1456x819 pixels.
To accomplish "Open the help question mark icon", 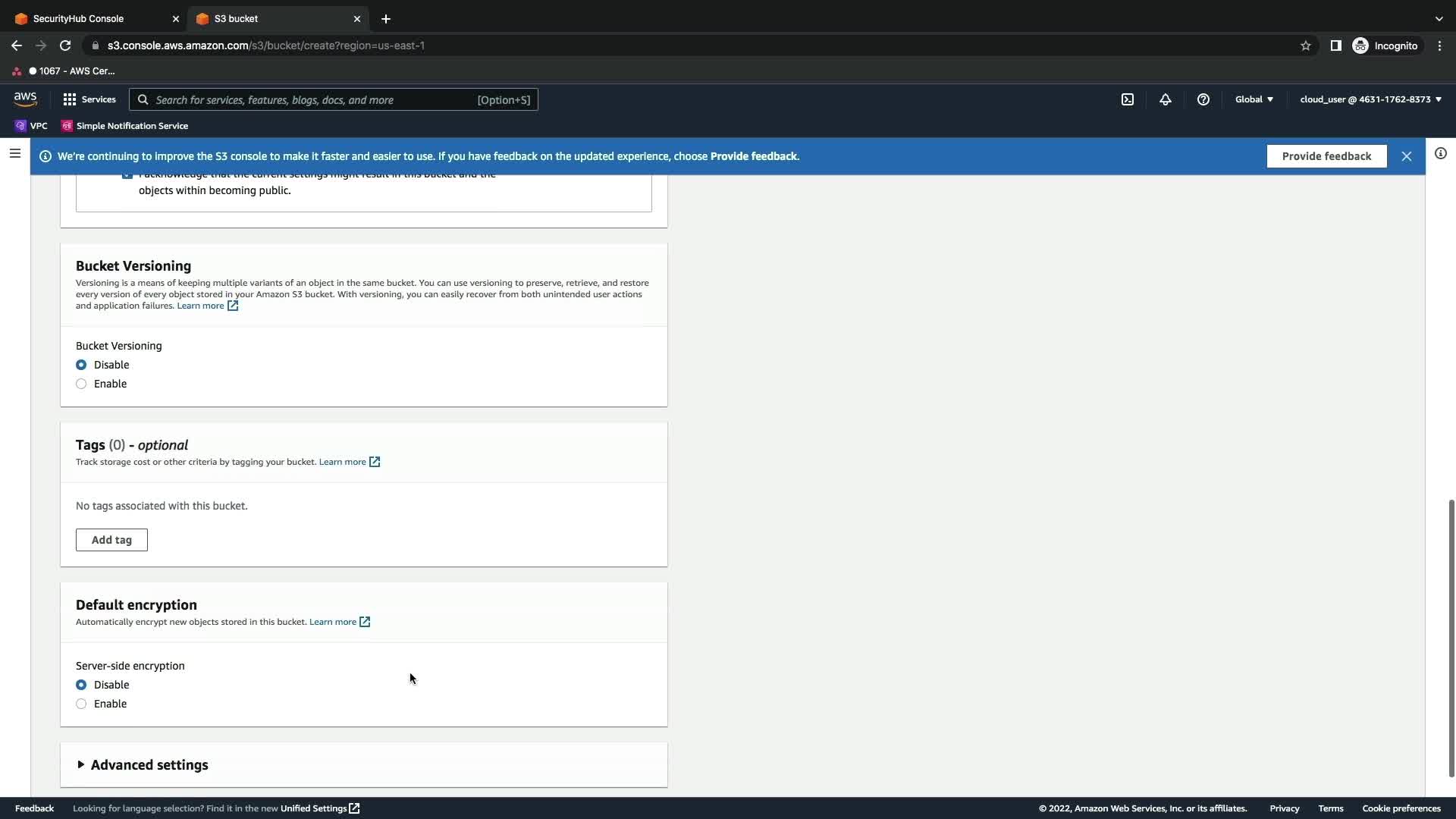I will coord(1203,99).
